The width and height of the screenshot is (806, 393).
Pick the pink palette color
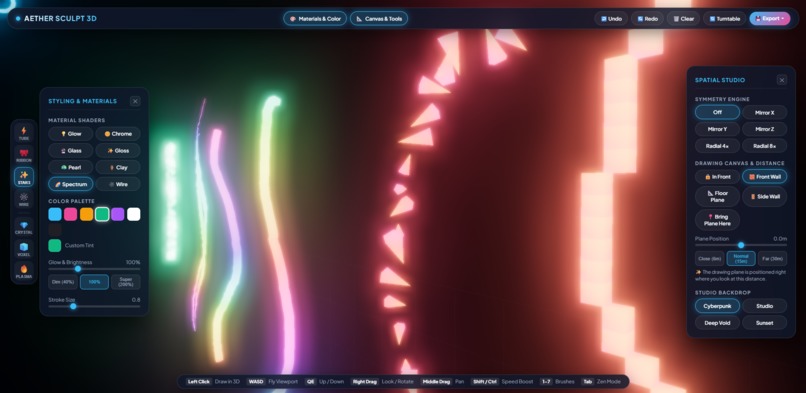70,214
